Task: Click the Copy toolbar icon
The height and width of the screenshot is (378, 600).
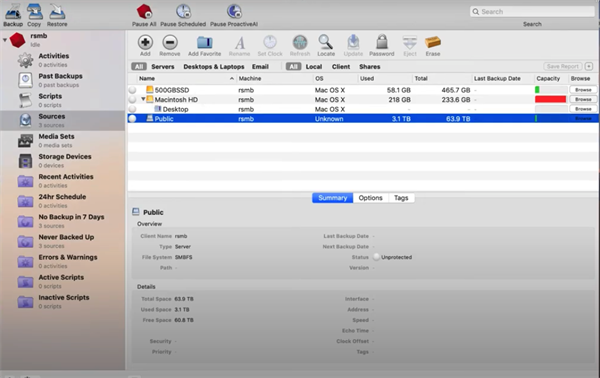Action: [x=34, y=12]
